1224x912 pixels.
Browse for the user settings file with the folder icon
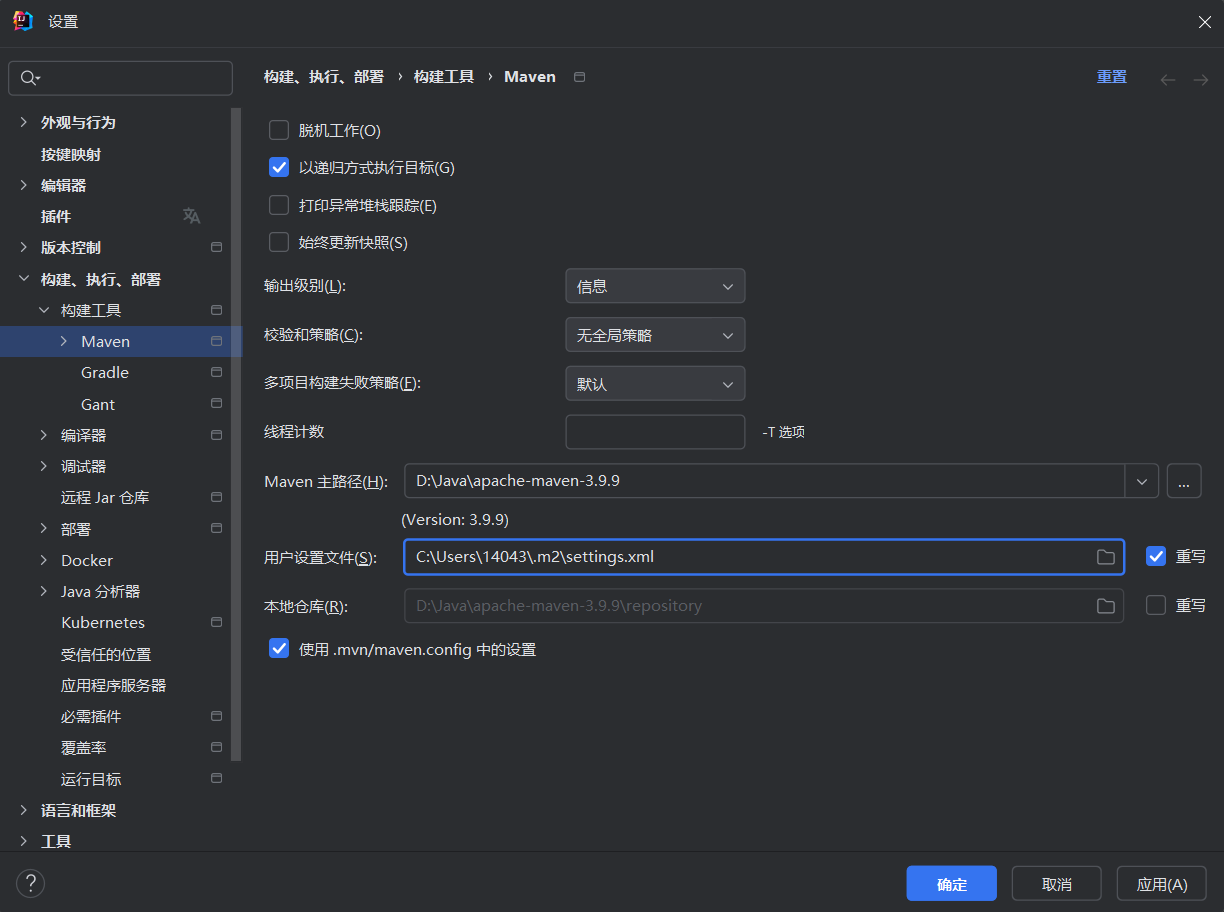[x=1105, y=557]
